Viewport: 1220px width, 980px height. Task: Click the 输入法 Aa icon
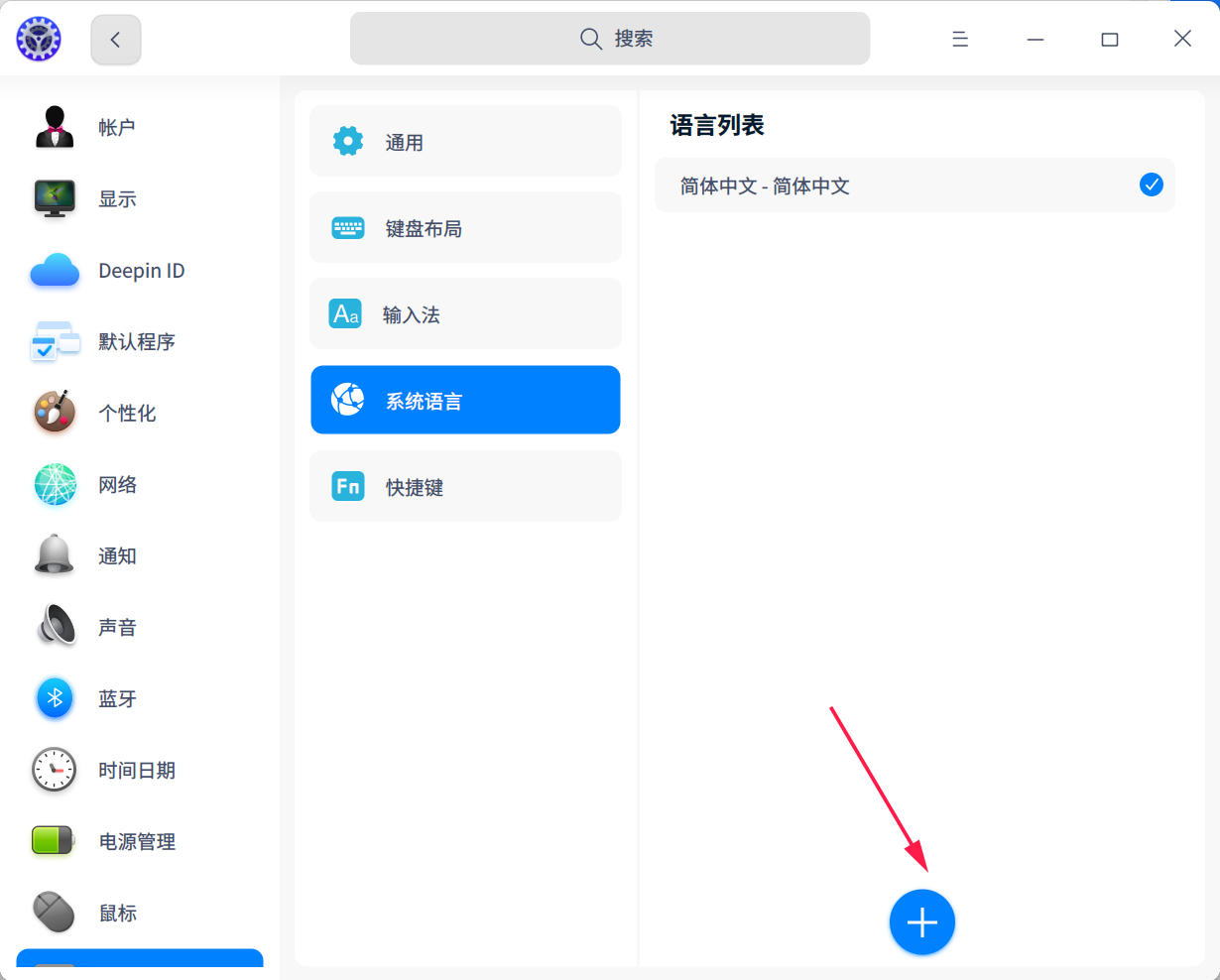pos(346,314)
